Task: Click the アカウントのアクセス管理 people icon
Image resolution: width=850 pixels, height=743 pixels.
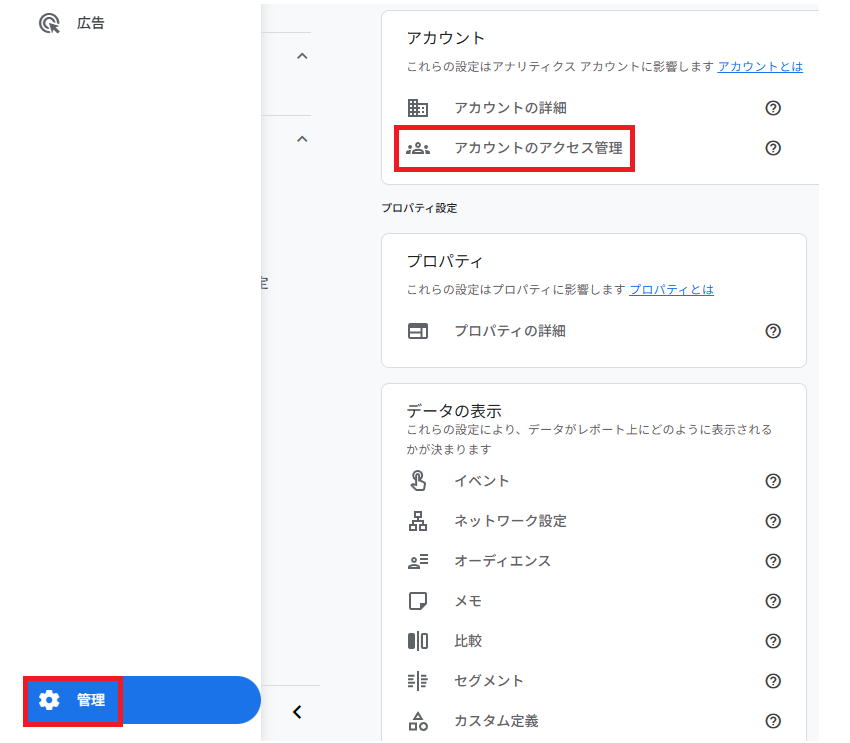Action: pyautogui.click(x=418, y=148)
